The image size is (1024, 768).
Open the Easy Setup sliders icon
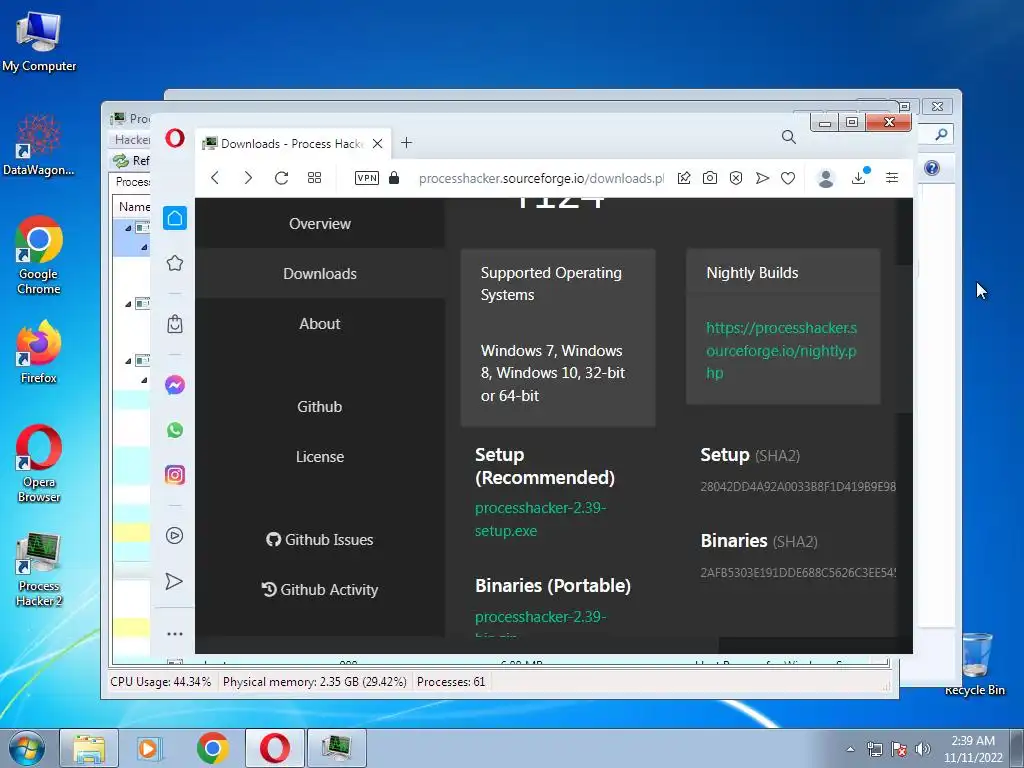tap(892, 178)
